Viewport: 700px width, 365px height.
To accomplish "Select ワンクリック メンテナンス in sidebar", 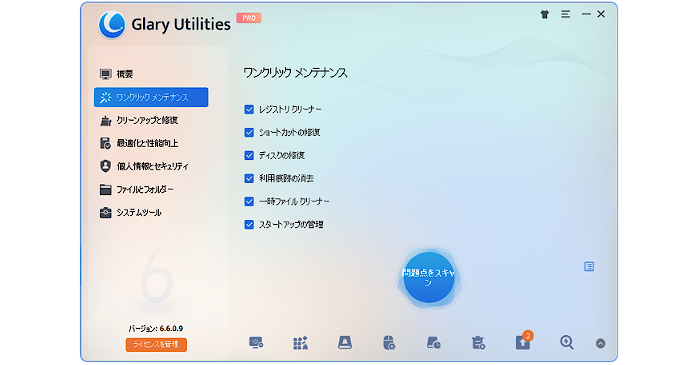I will [151, 97].
